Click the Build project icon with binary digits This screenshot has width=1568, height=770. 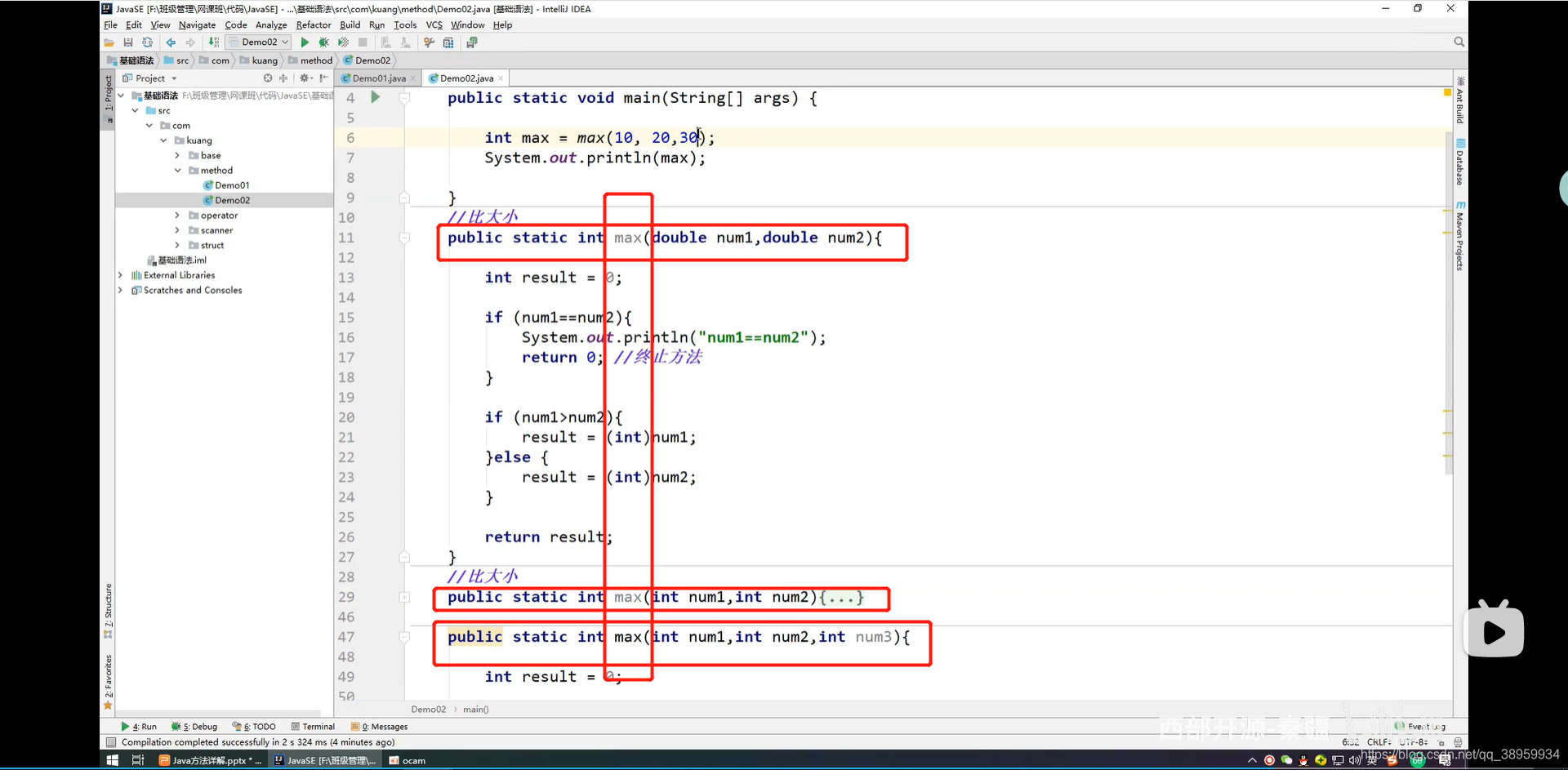pos(214,42)
